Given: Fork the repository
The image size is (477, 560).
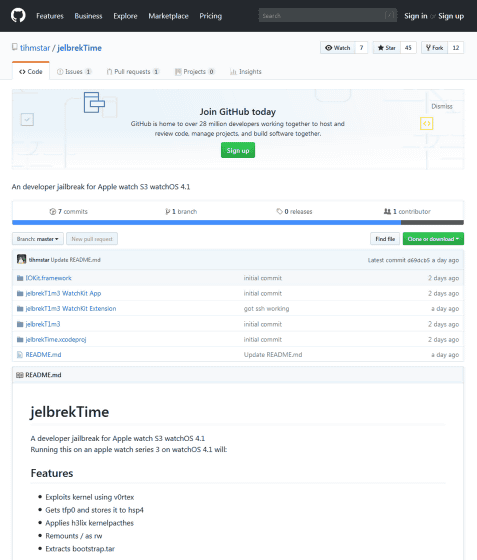Looking at the screenshot, I should (x=435, y=48).
